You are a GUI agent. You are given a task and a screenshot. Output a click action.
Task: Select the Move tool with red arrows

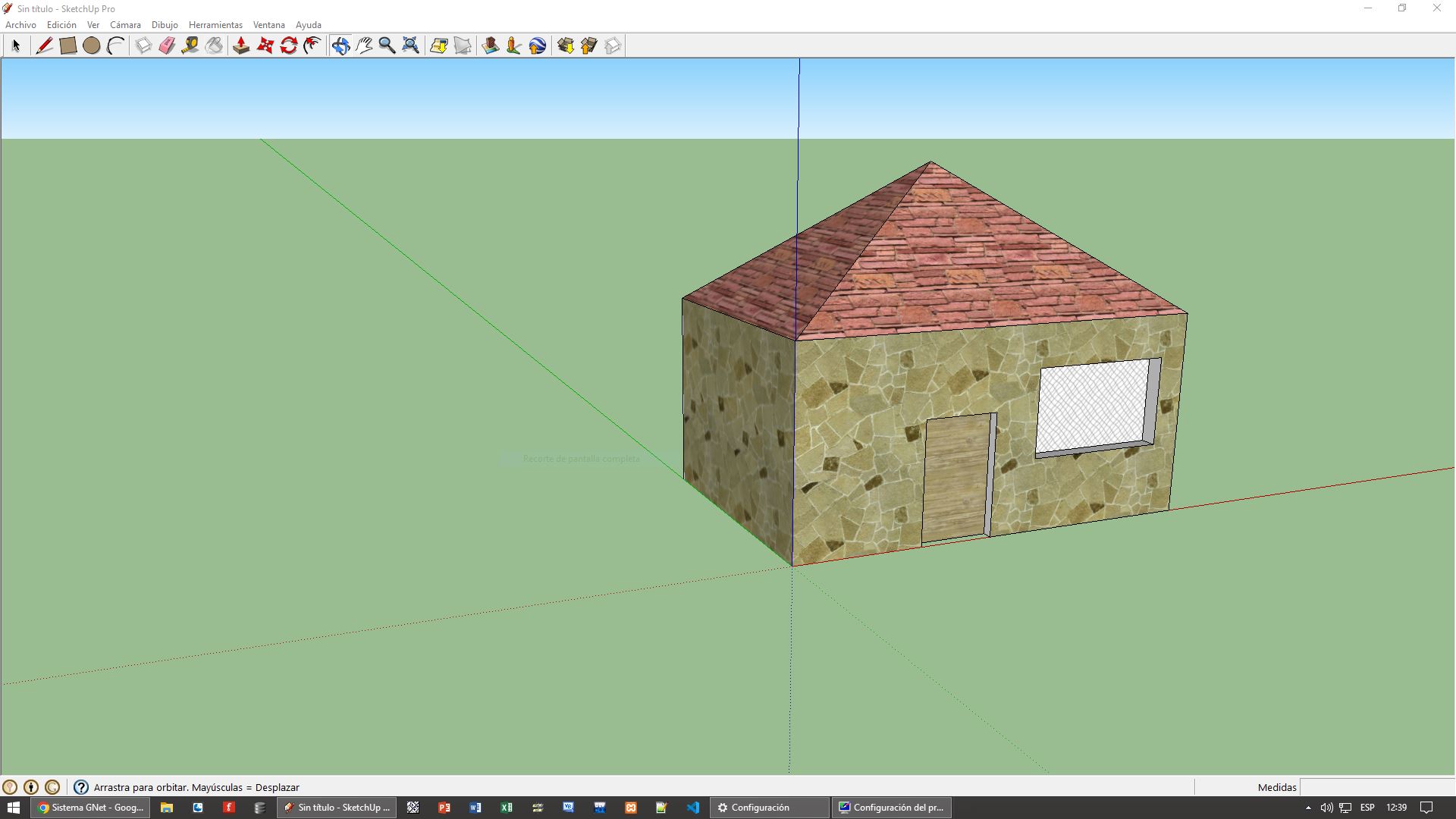point(265,45)
